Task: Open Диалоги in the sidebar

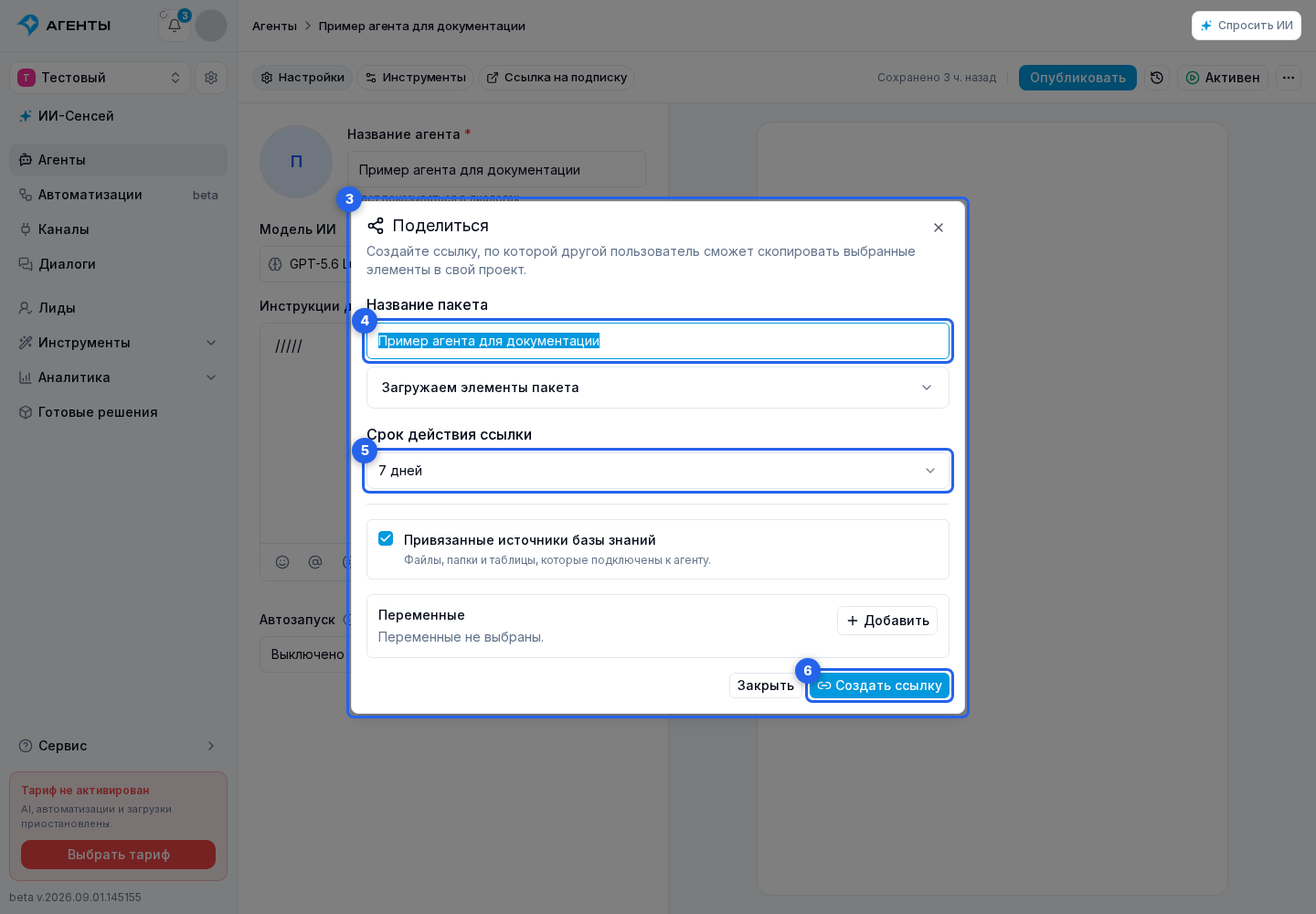Action: (x=118, y=264)
